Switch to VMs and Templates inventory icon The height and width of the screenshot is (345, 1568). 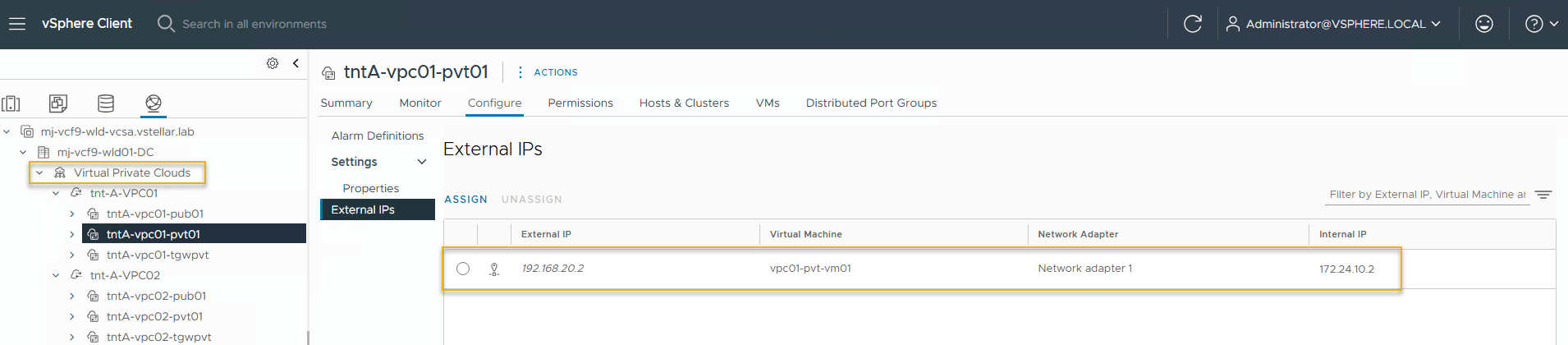[58, 103]
